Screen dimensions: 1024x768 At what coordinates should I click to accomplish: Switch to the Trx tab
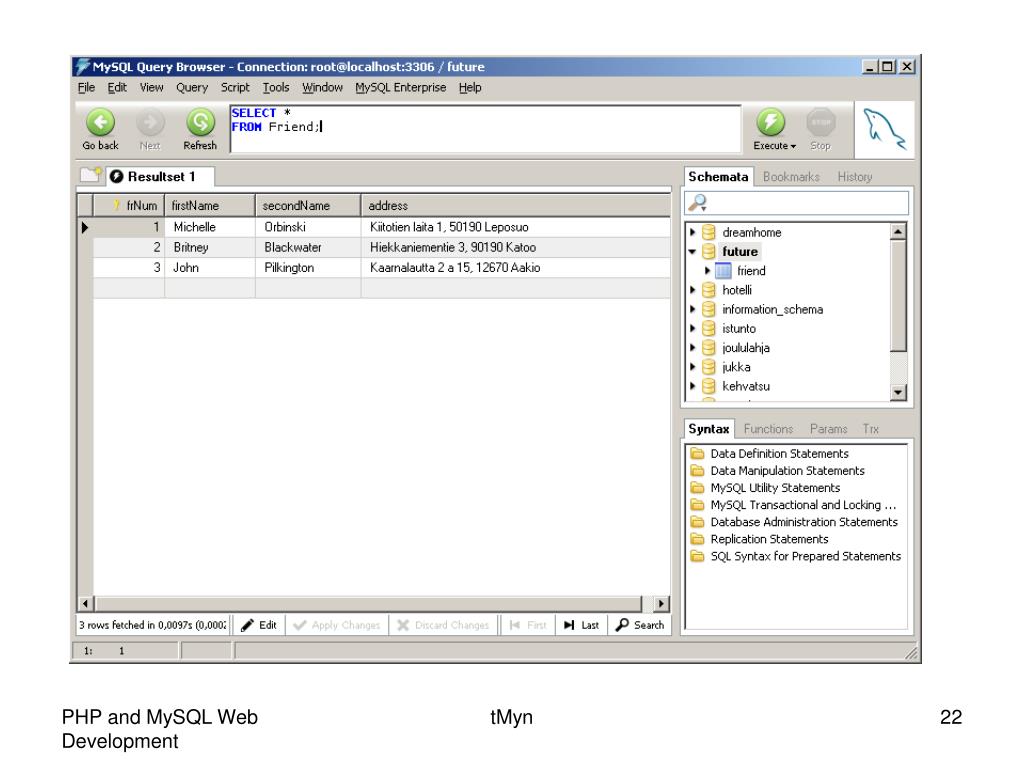[871, 429]
